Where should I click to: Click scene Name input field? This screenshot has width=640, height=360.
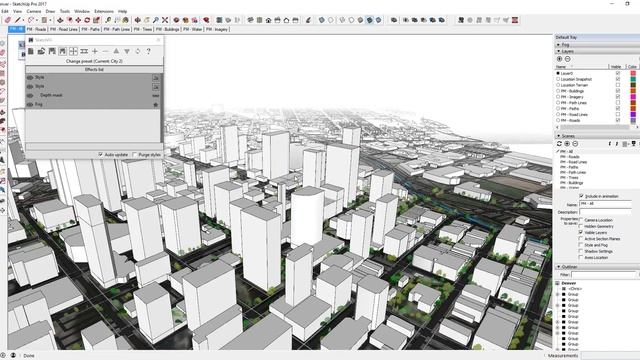click(x=605, y=204)
